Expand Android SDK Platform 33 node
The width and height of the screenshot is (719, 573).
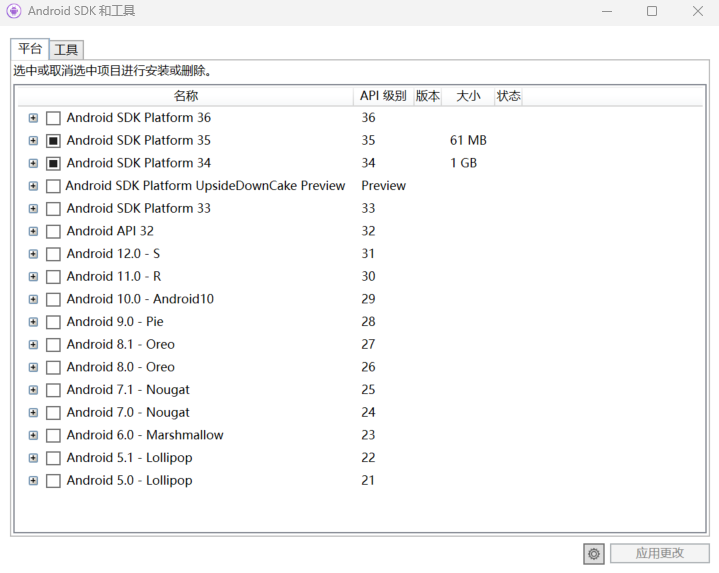click(x=33, y=209)
